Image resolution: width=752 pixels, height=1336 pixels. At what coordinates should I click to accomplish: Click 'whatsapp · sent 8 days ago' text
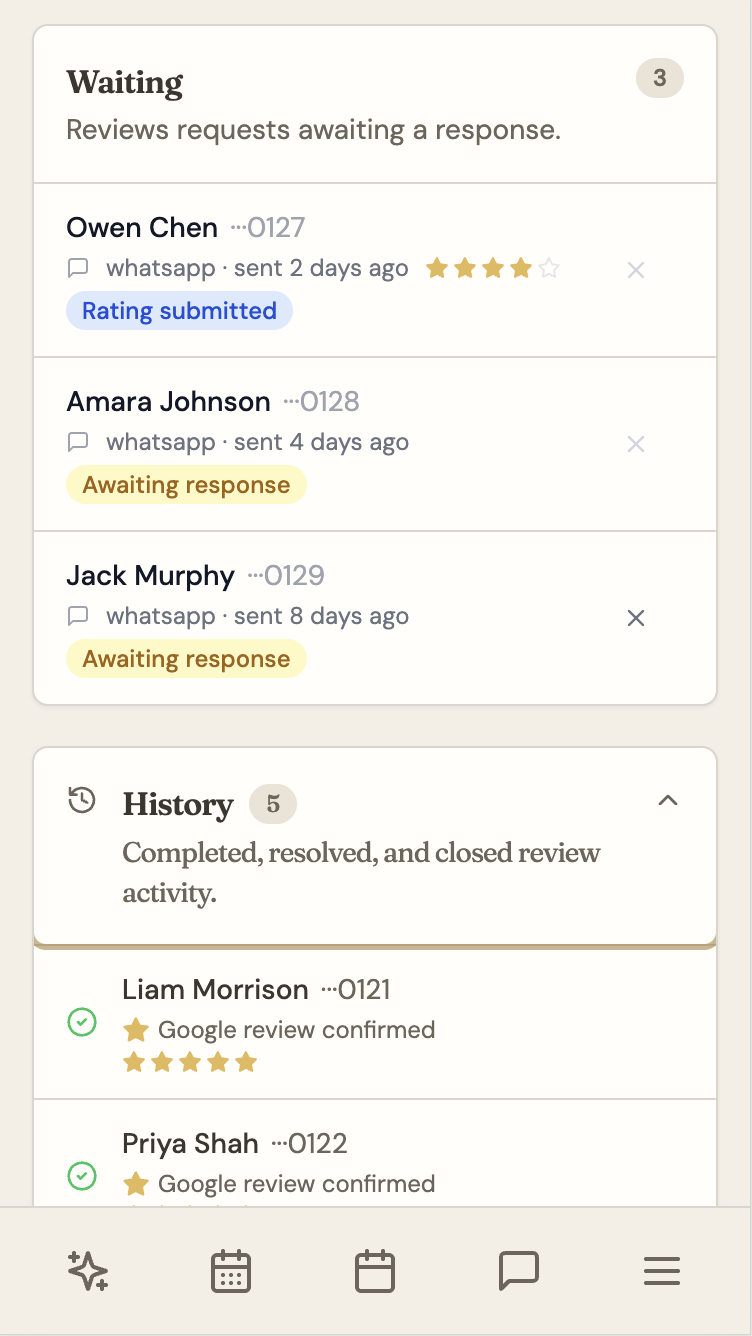[257, 616]
